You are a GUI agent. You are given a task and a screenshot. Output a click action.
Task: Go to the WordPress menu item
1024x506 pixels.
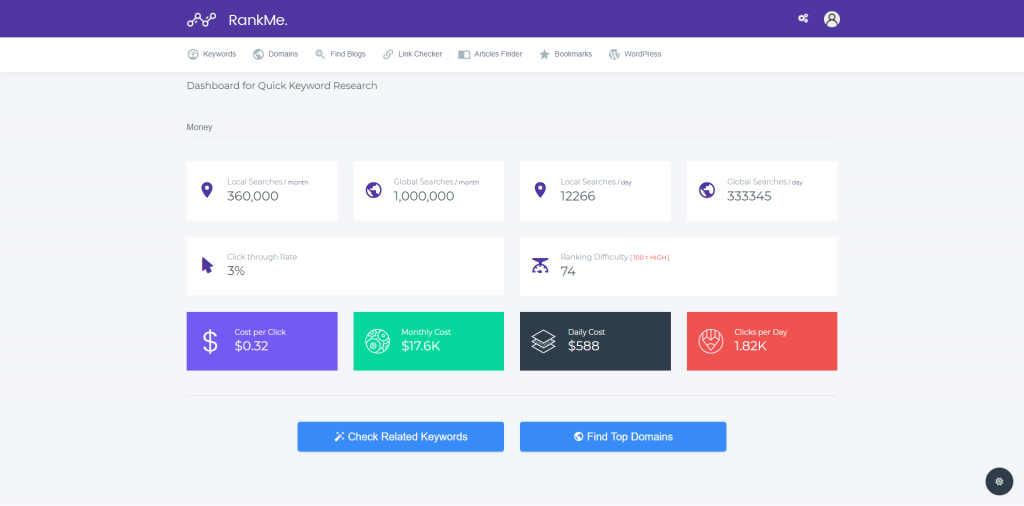pos(635,54)
